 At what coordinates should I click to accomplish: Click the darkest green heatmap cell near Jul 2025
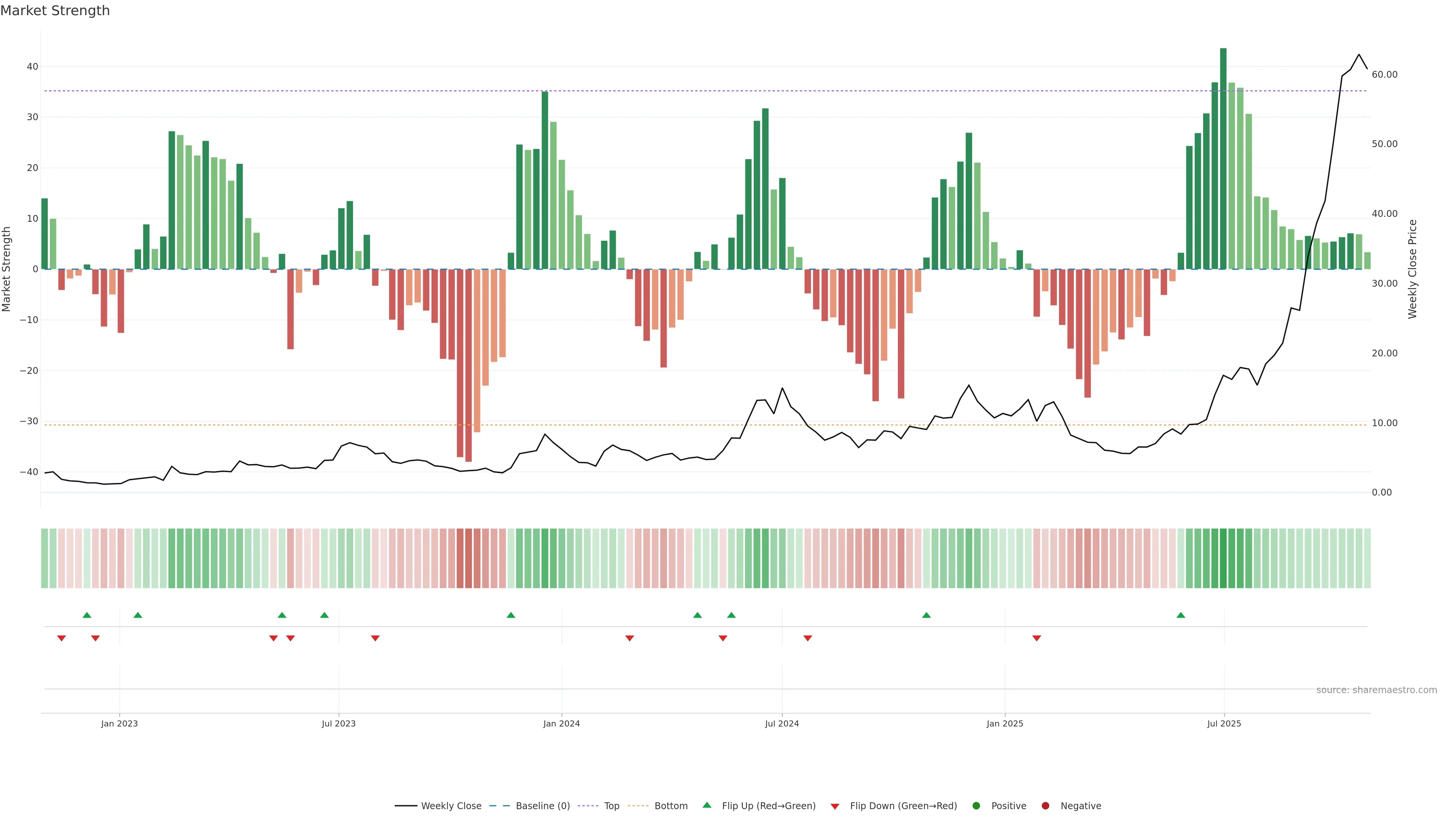[x=1223, y=559]
